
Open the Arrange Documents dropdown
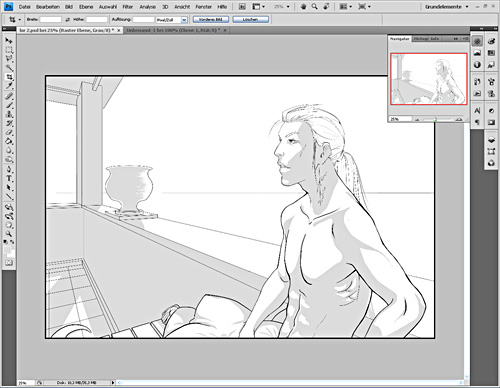tap(345, 7)
